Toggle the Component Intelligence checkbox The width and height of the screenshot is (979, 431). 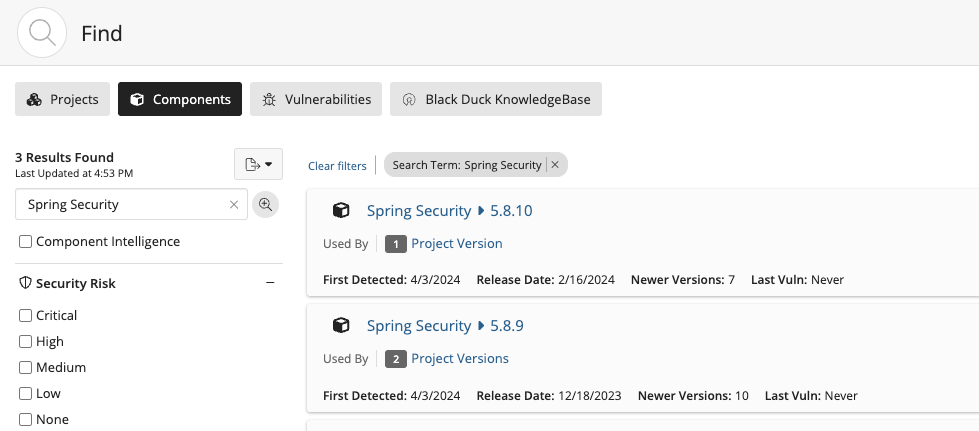pos(26,242)
